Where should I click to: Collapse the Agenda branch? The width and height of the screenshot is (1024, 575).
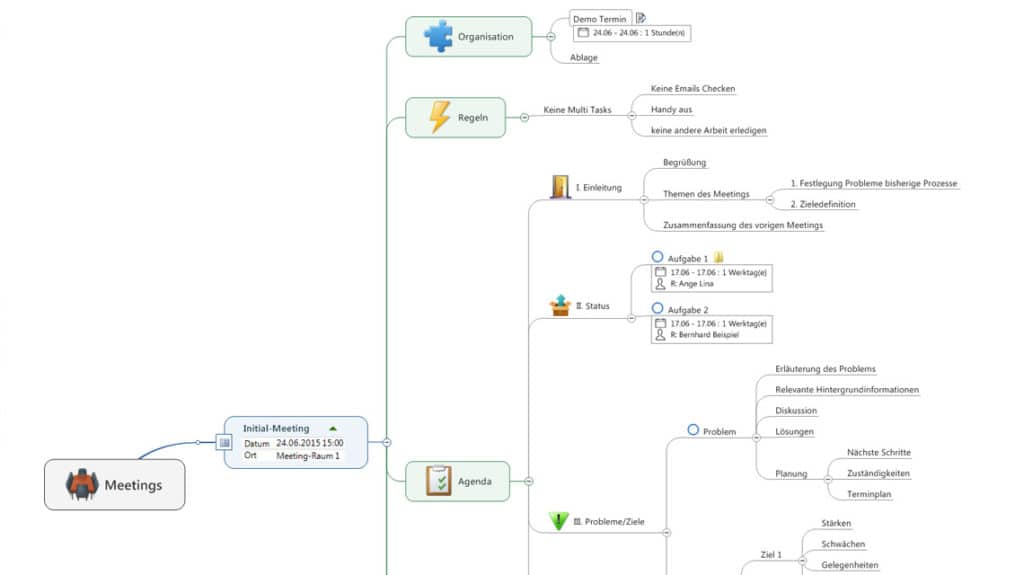528,481
